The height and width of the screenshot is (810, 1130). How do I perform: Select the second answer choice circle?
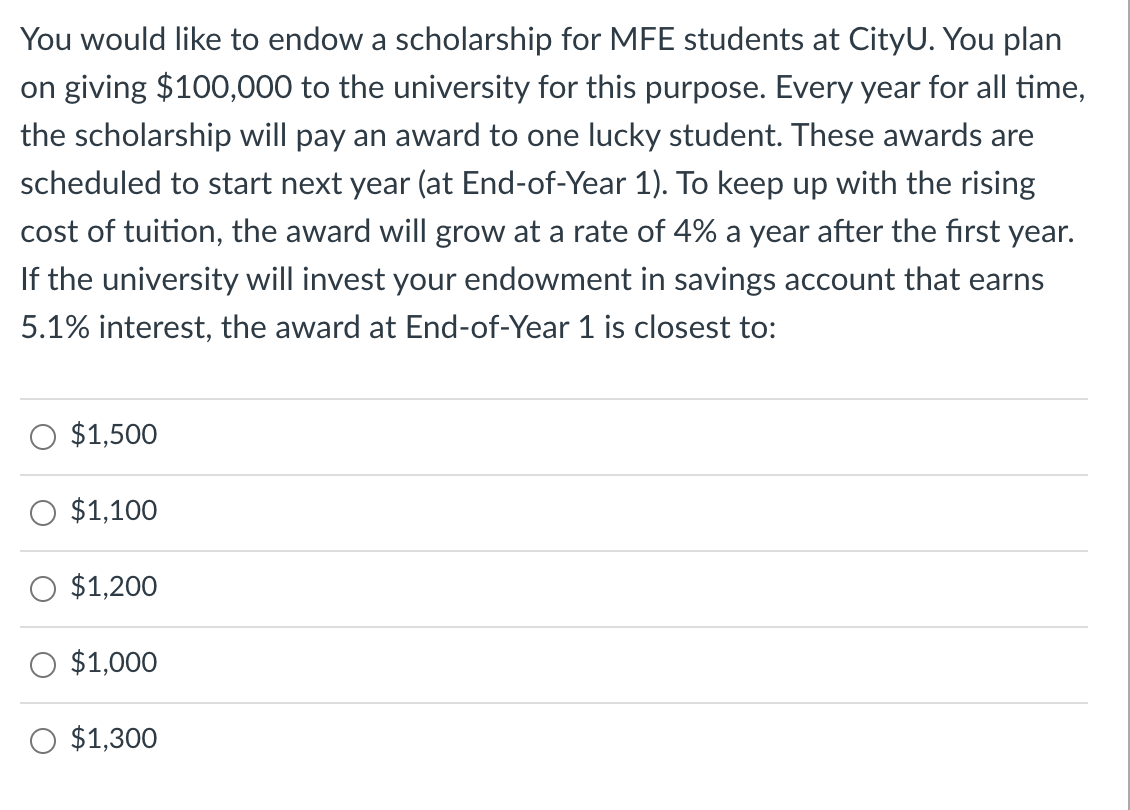coord(42,512)
